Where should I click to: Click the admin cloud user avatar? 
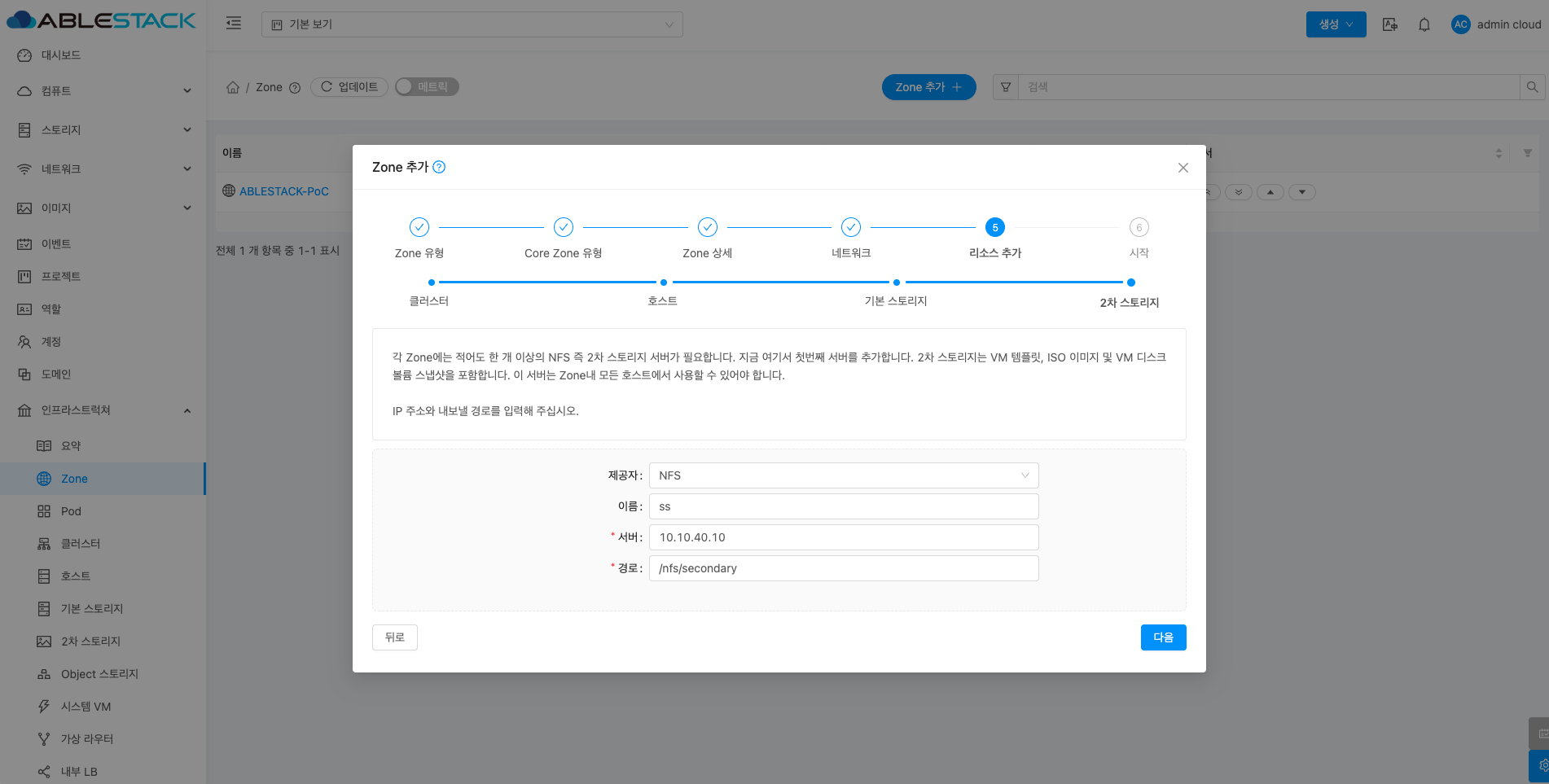[1461, 24]
